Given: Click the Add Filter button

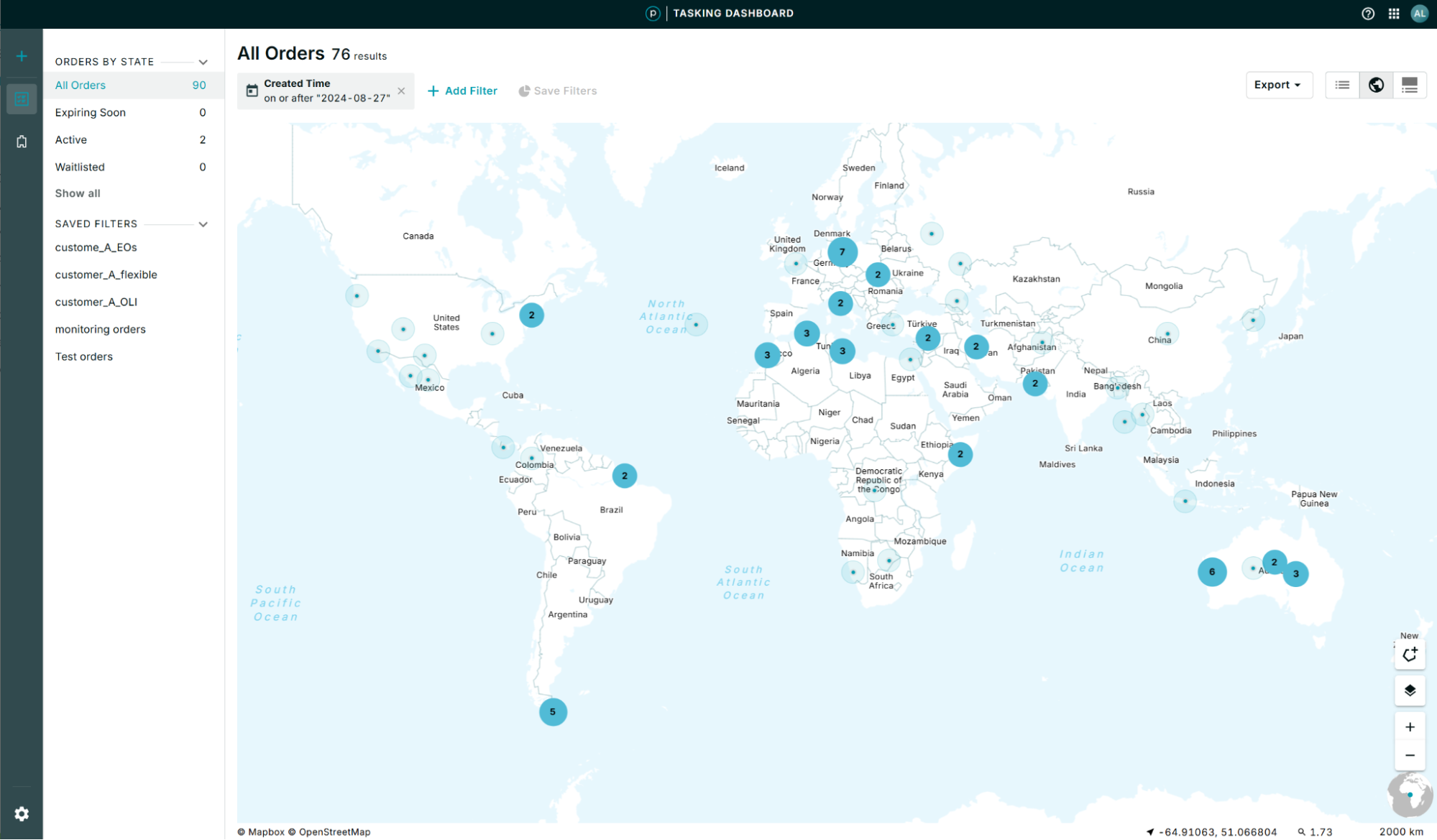Looking at the screenshot, I should pos(462,91).
